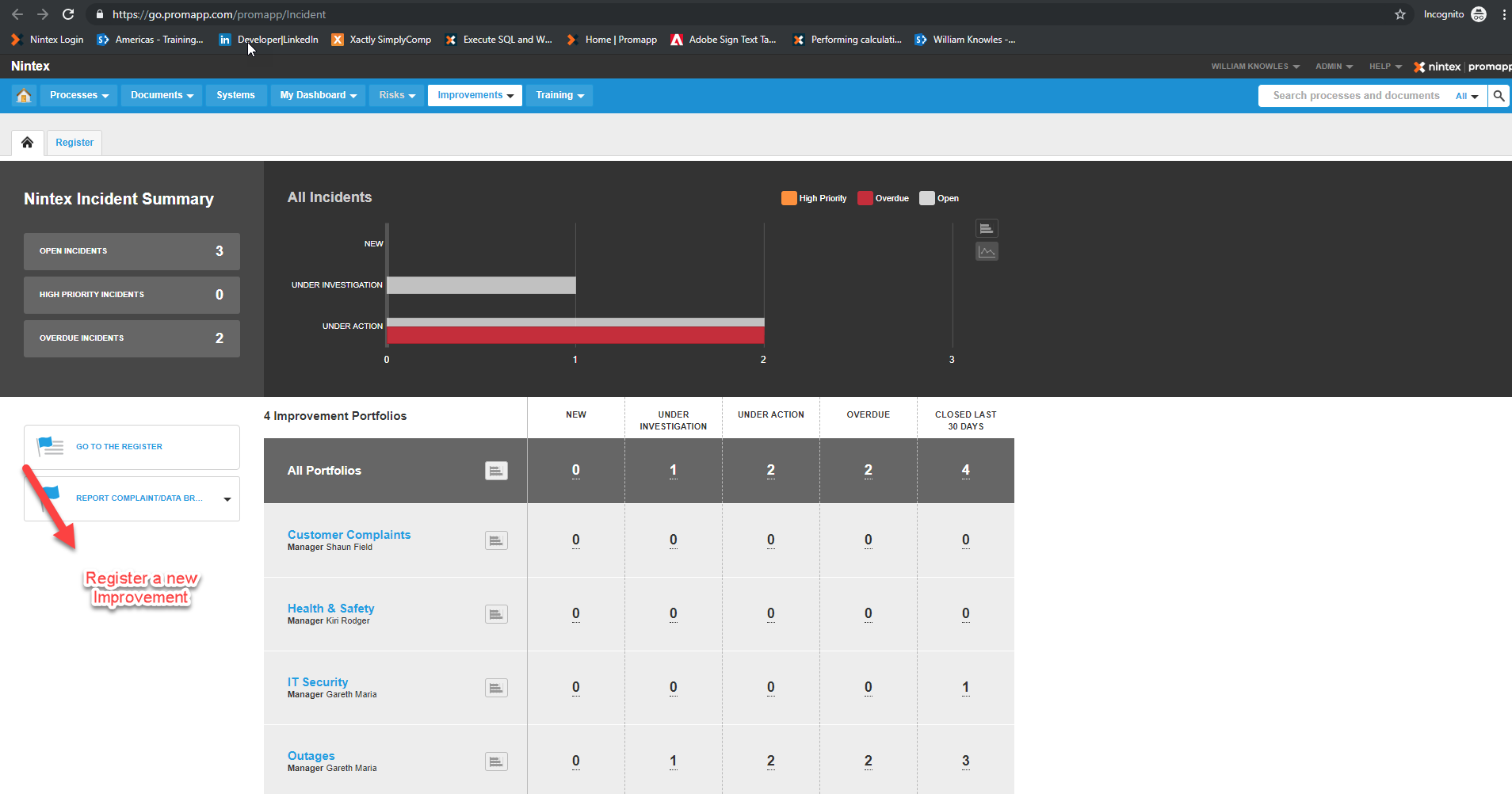Open Outages portfolio link
Viewport: 1512px width, 794px height.
[x=311, y=756]
